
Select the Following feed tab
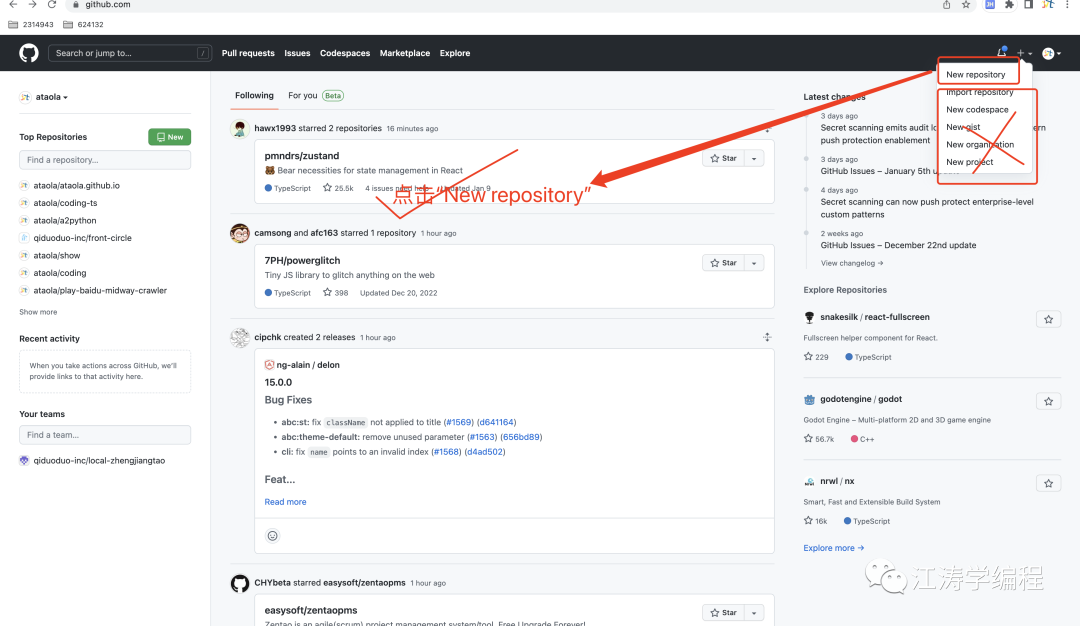coord(254,96)
